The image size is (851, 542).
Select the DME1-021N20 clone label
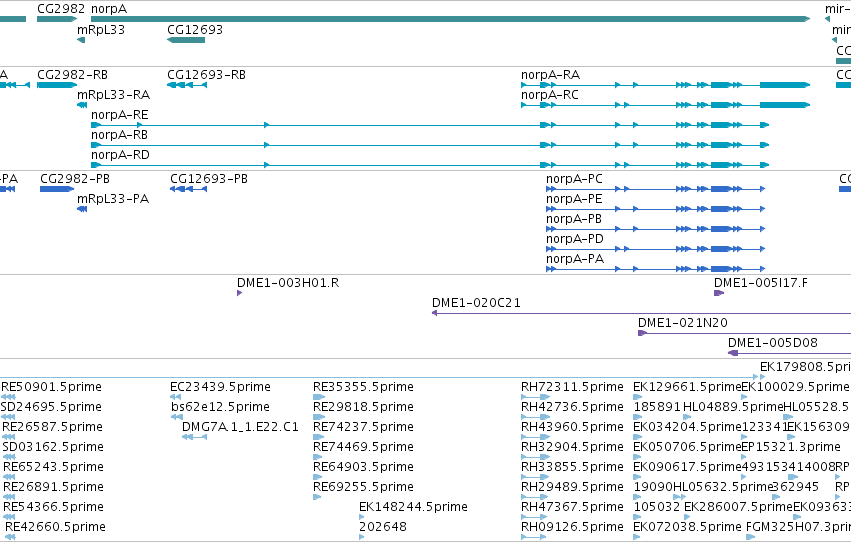point(683,323)
